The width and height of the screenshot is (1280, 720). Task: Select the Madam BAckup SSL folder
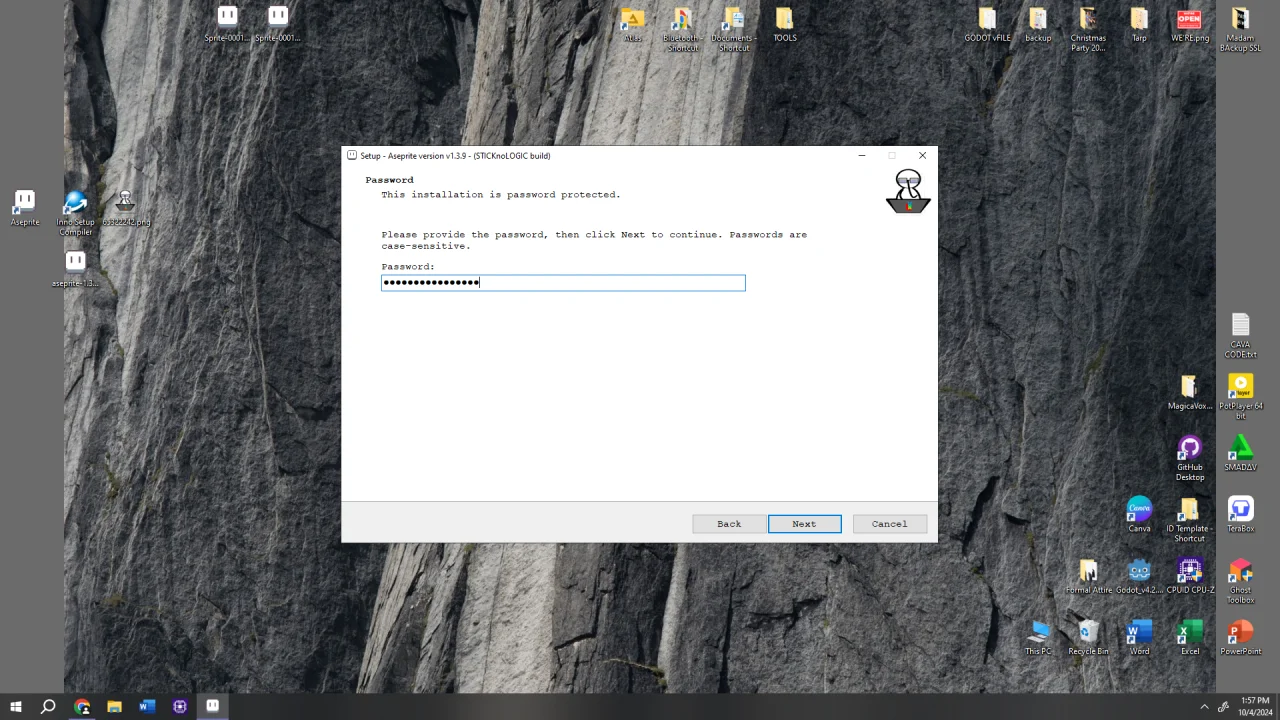coord(1240,30)
